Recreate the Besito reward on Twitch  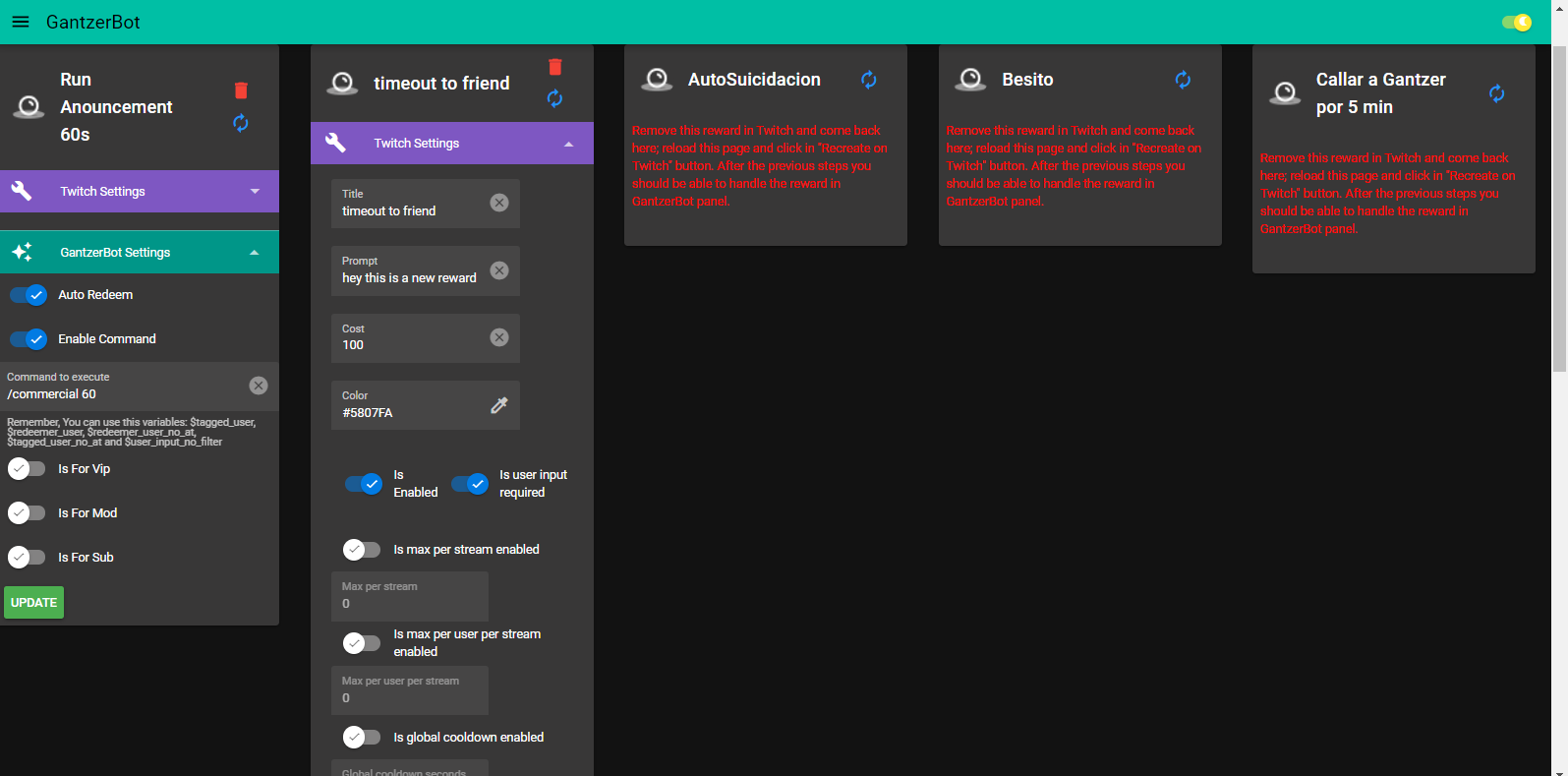pyautogui.click(x=1184, y=80)
